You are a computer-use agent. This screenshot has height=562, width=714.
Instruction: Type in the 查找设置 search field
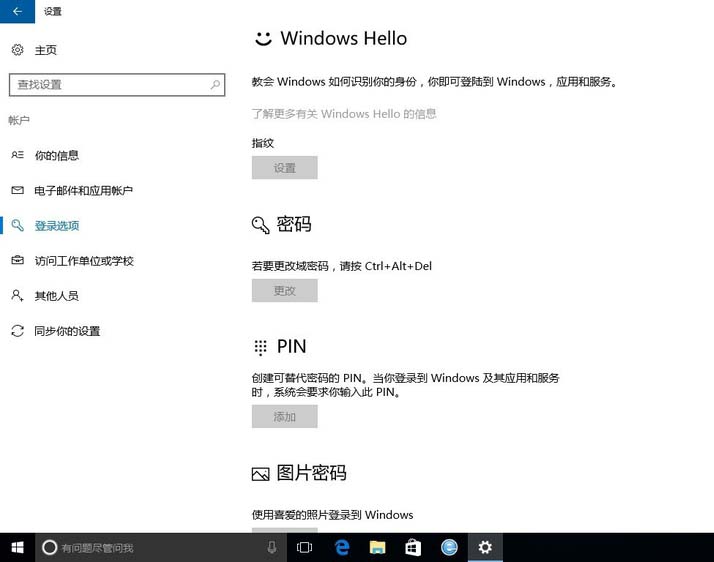point(108,85)
